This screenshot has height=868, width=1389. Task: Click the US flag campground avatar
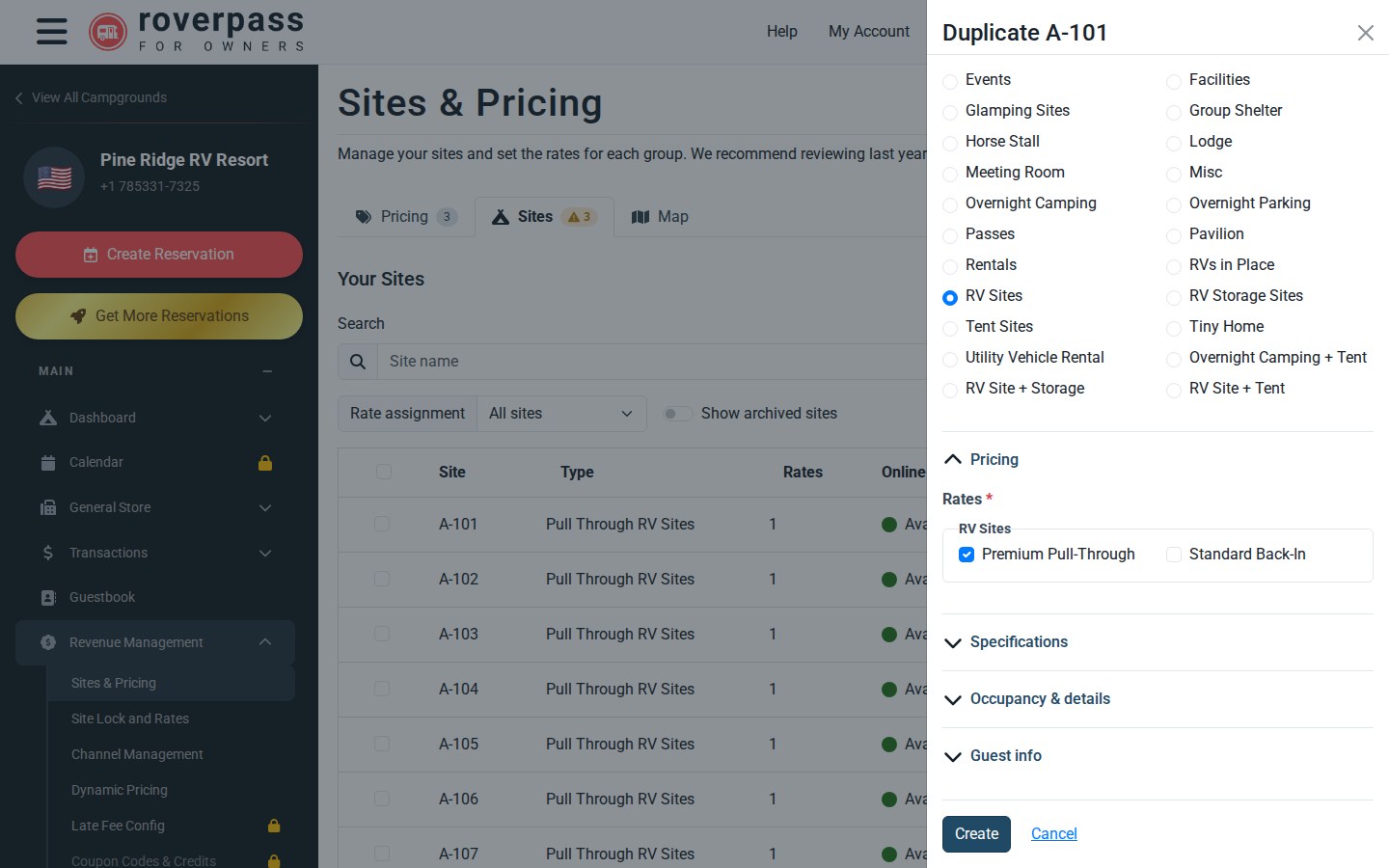54,177
